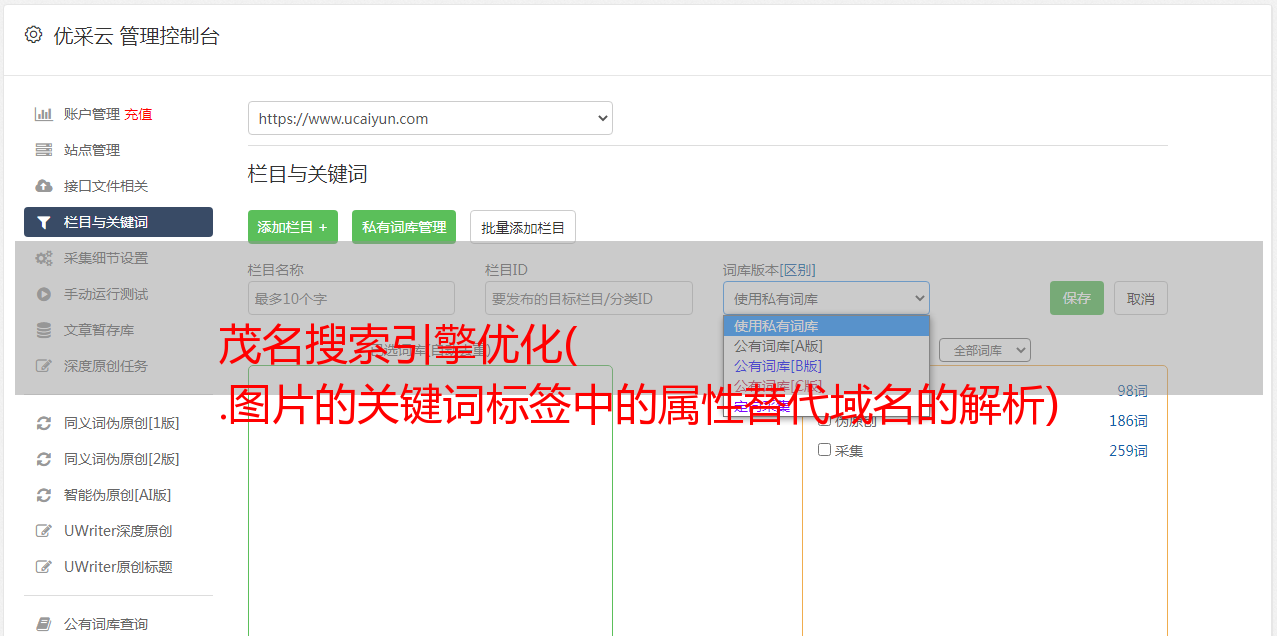The height and width of the screenshot is (636, 1277).
Task: Click the 栏目名称 input field
Action: [x=351, y=298]
